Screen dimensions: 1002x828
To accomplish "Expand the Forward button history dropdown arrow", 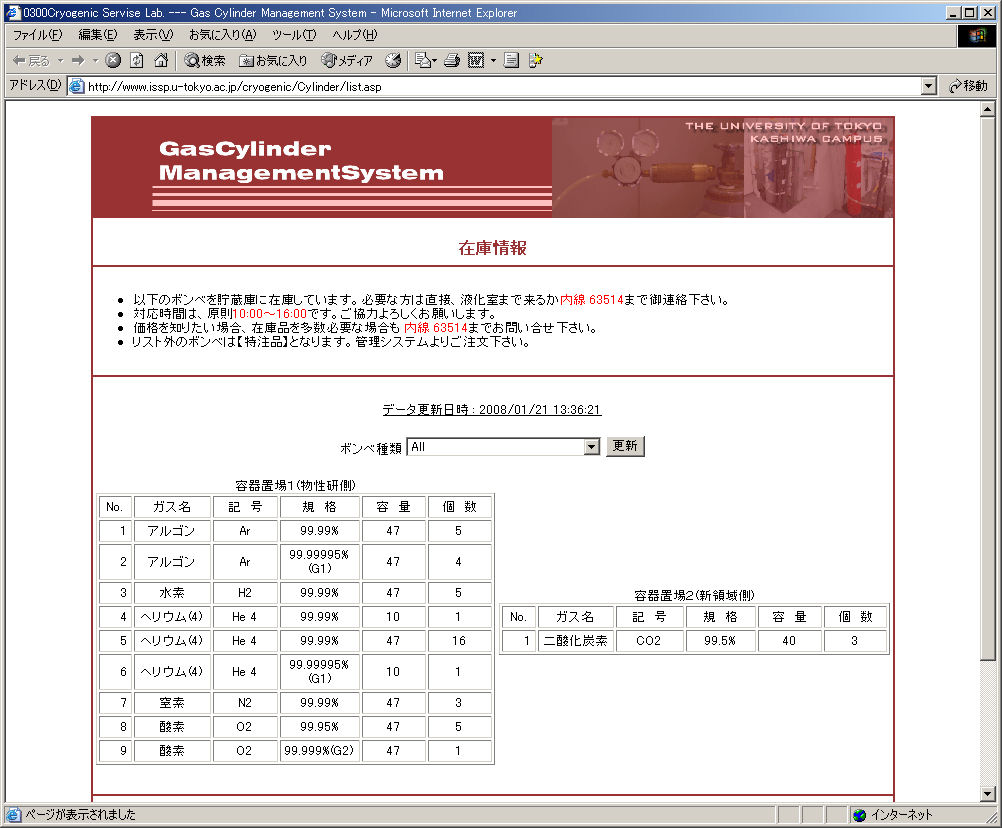I will coord(95,60).
